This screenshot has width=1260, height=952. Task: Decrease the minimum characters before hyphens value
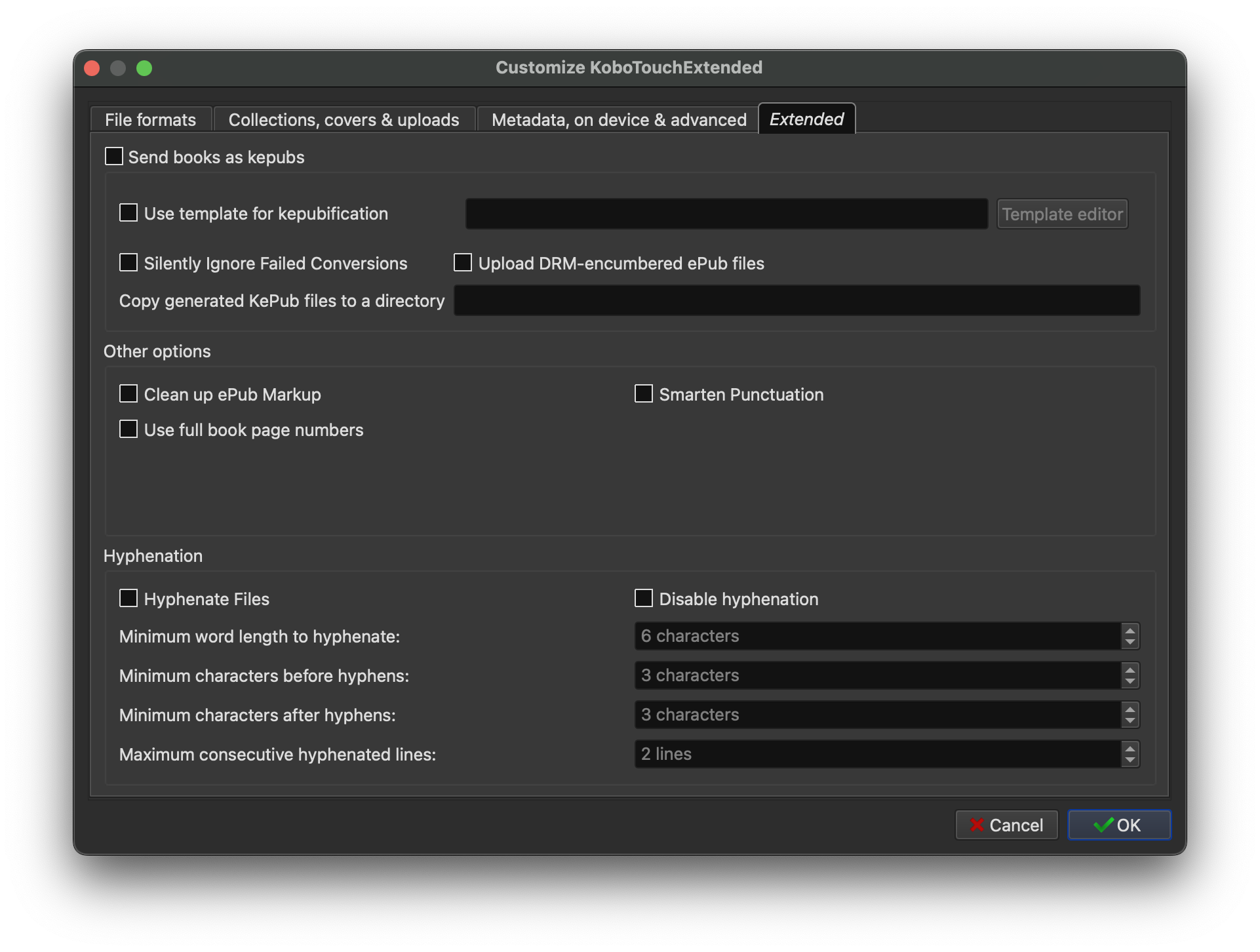(x=1130, y=682)
